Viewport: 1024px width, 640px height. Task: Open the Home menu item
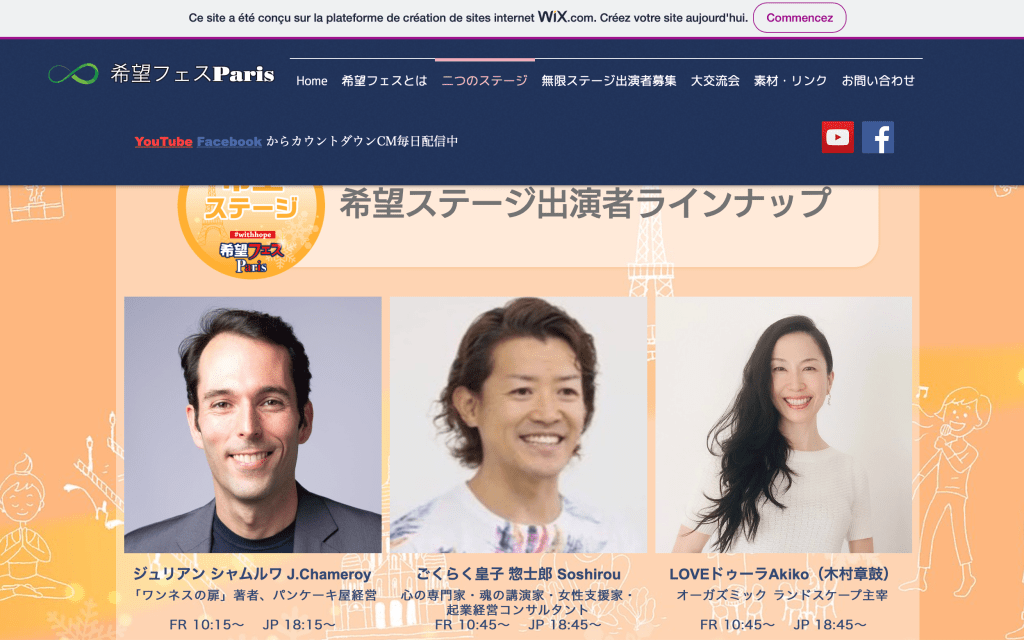(x=311, y=81)
